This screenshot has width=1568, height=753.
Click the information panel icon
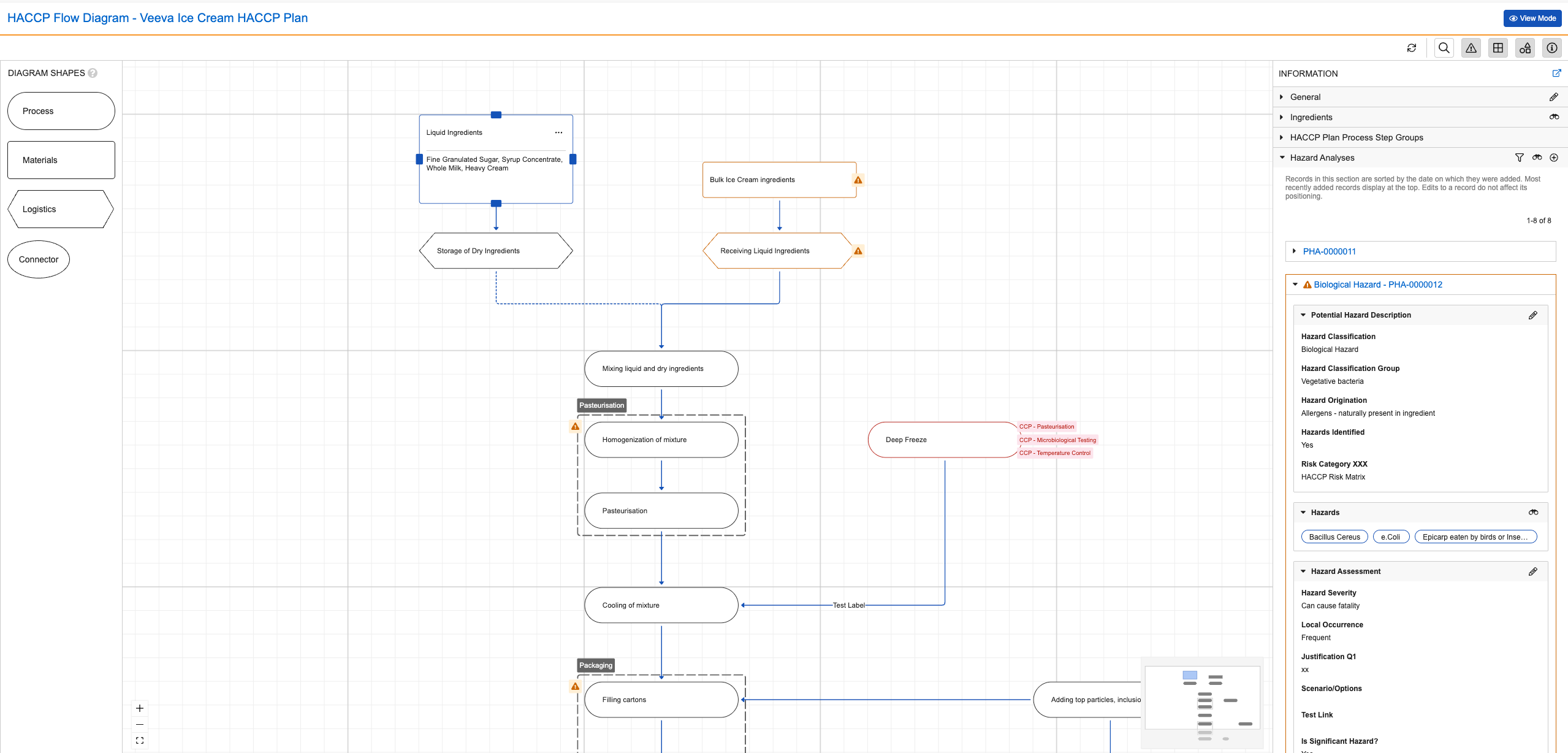click(x=1552, y=48)
